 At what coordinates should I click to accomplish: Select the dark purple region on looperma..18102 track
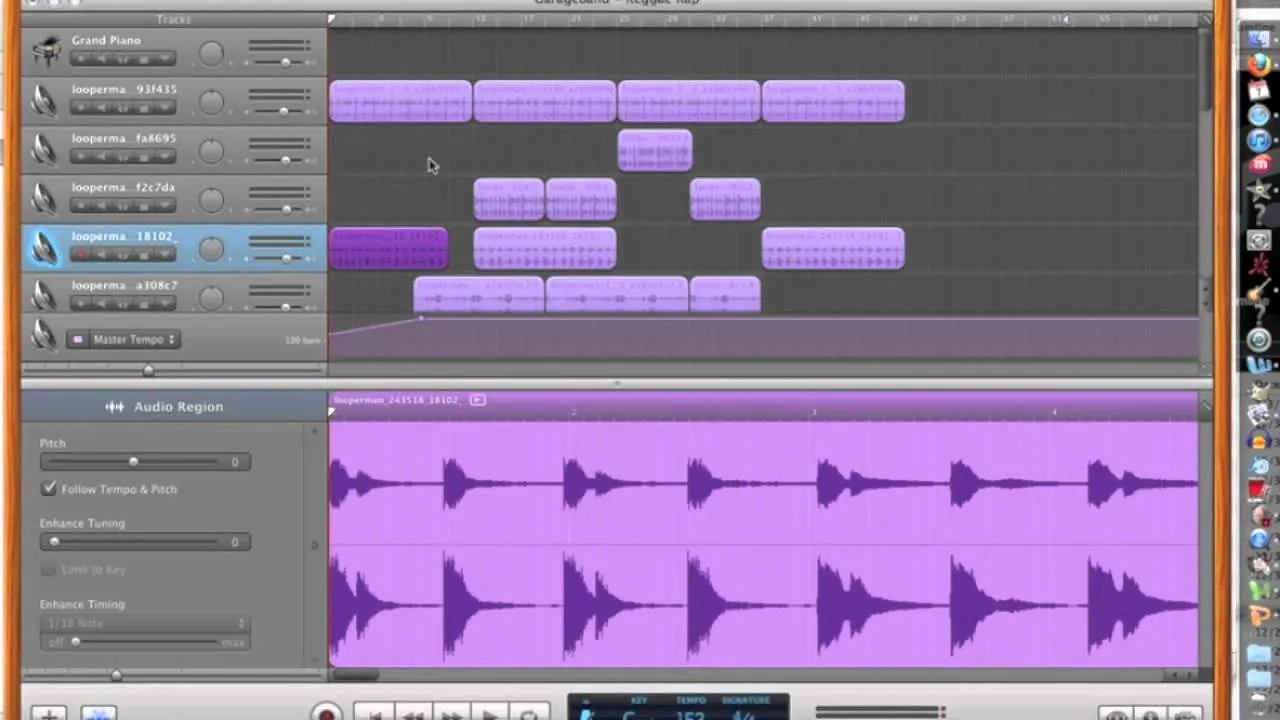click(389, 249)
